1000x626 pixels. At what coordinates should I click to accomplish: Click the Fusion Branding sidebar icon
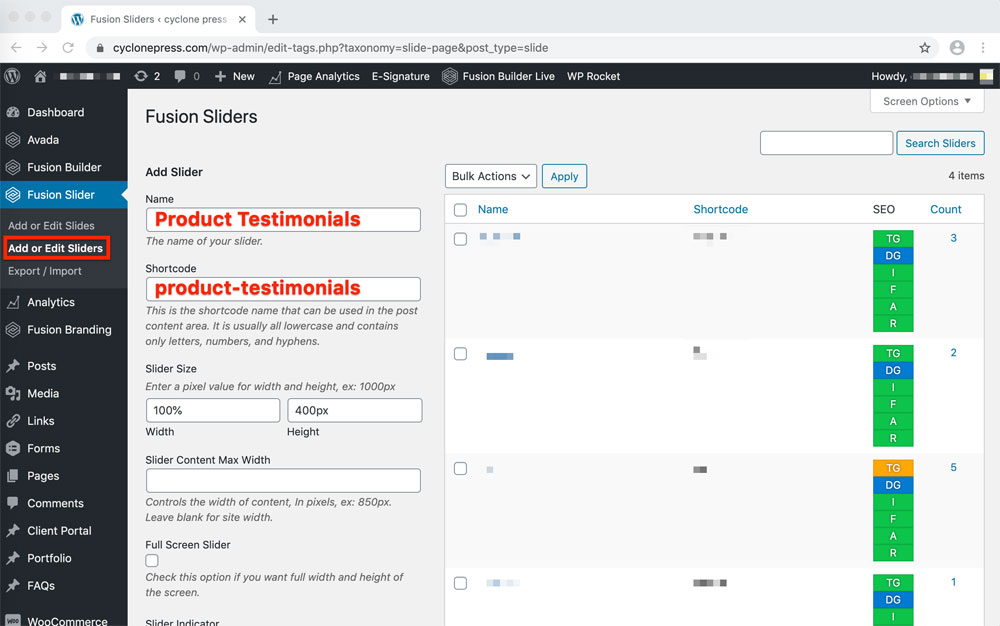tap(13, 330)
